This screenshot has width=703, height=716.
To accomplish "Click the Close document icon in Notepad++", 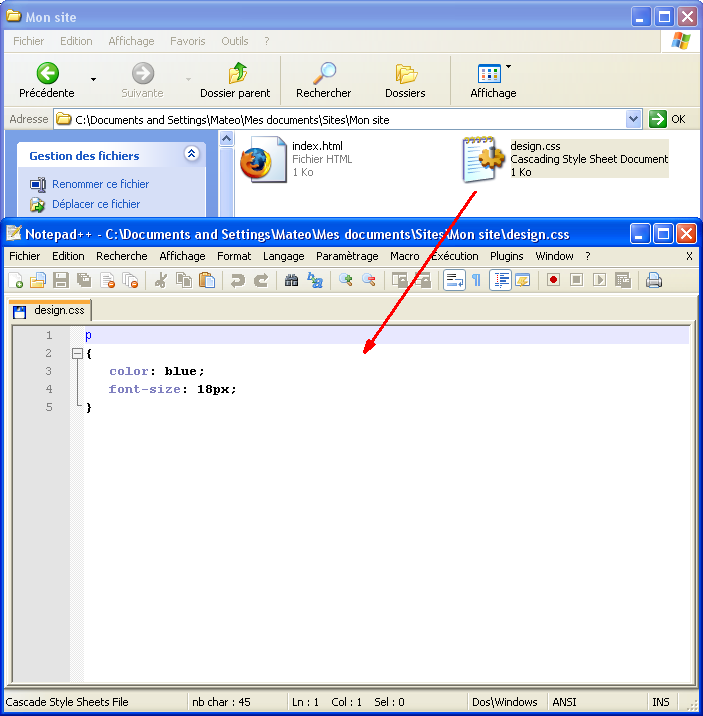I will (108, 280).
